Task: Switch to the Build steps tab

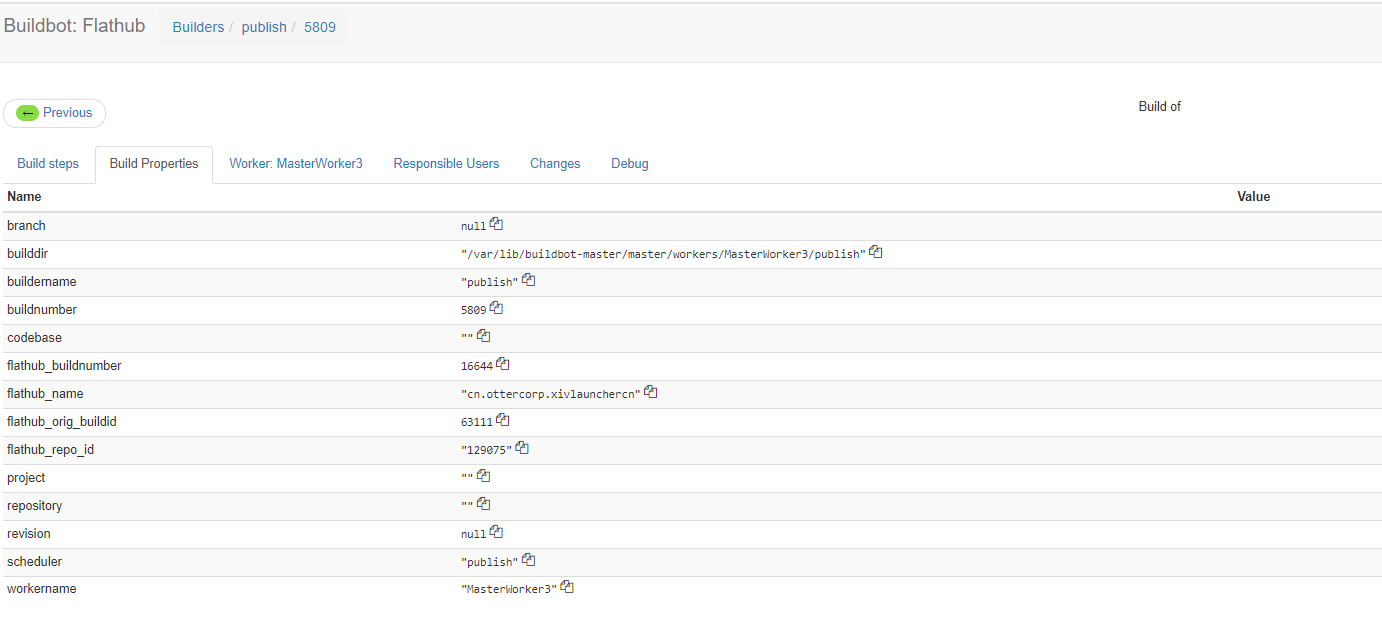Action: pyautogui.click(x=47, y=163)
